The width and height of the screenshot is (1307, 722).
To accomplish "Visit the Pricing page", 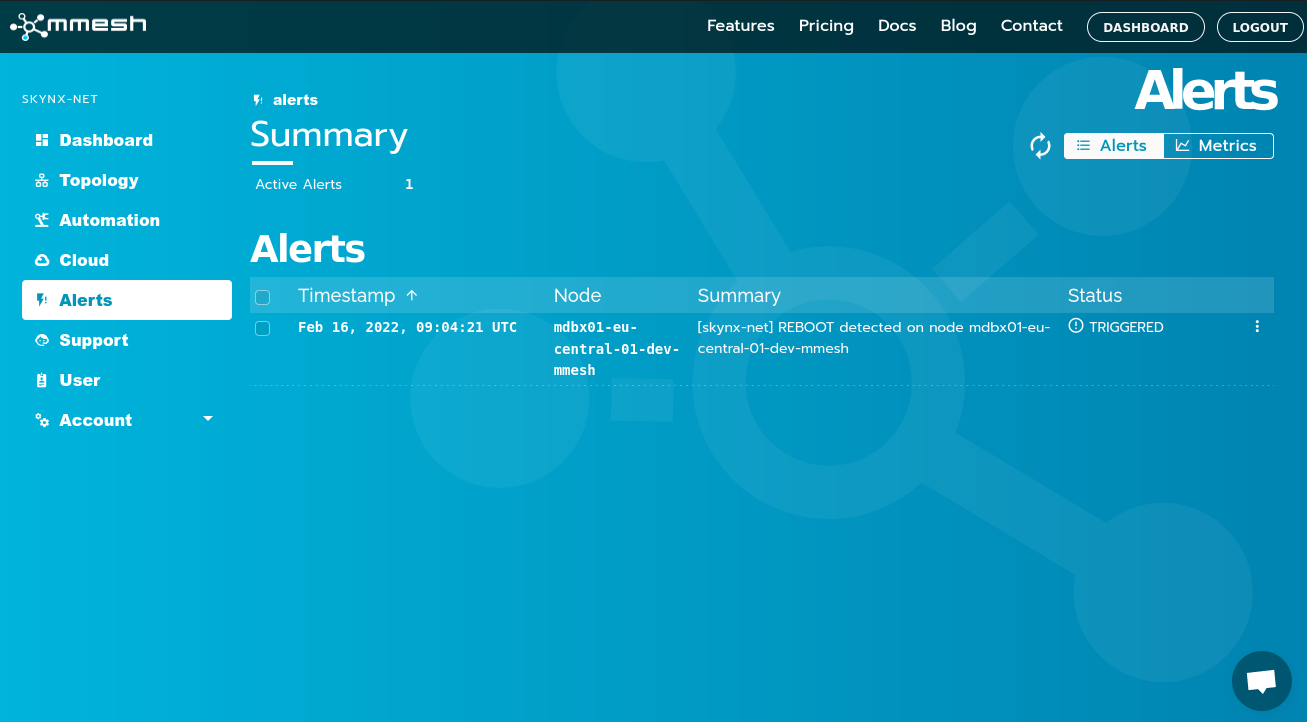I will [x=826, y=26].
